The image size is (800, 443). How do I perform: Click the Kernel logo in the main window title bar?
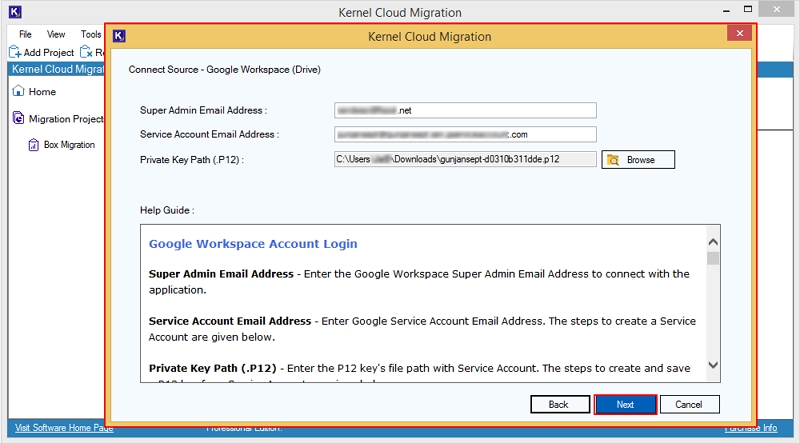tap(15, 11)
